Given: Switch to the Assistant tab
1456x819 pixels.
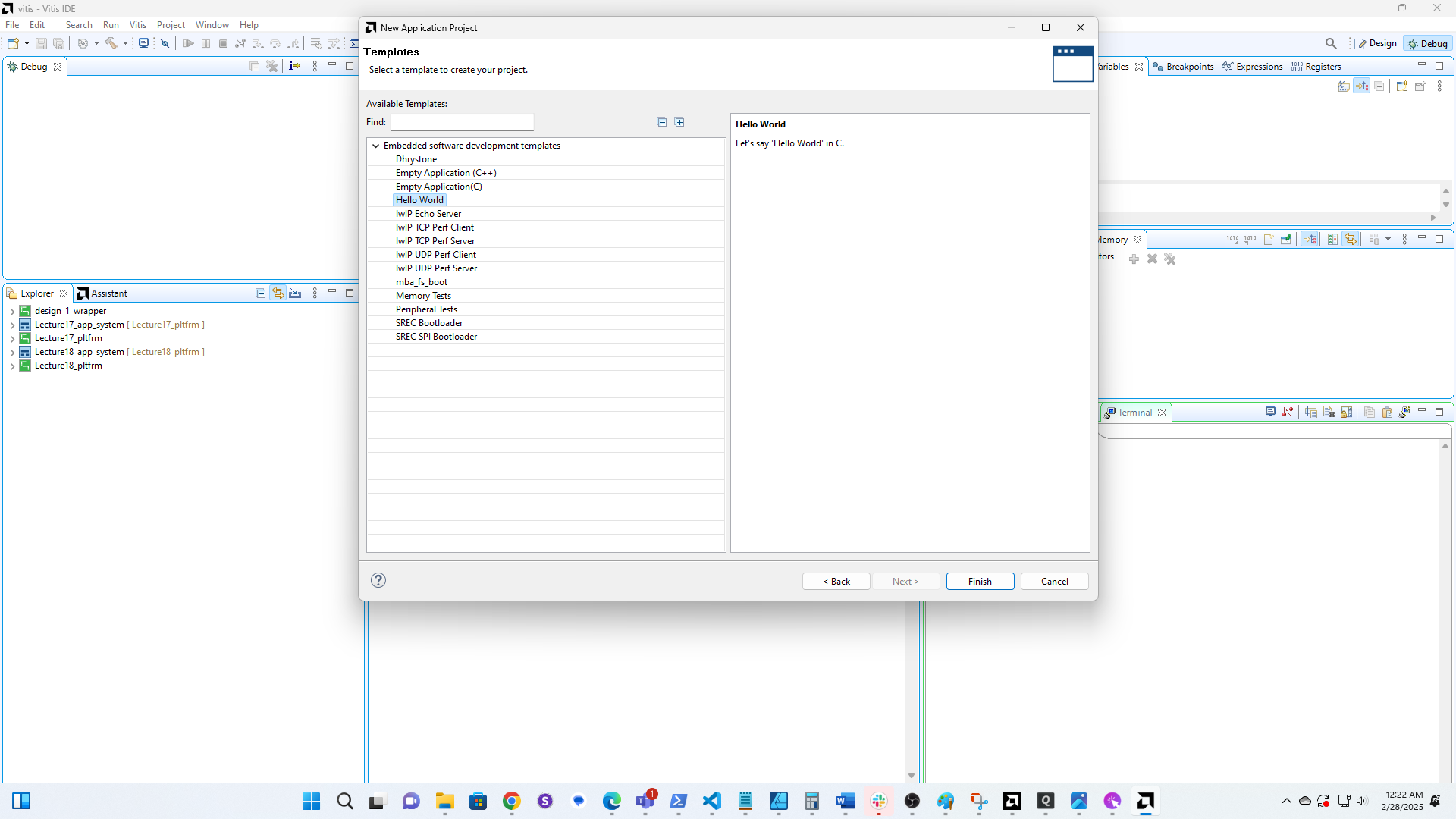Looking at the screenshot, I should pyautogui.click(x=109, y=293).
